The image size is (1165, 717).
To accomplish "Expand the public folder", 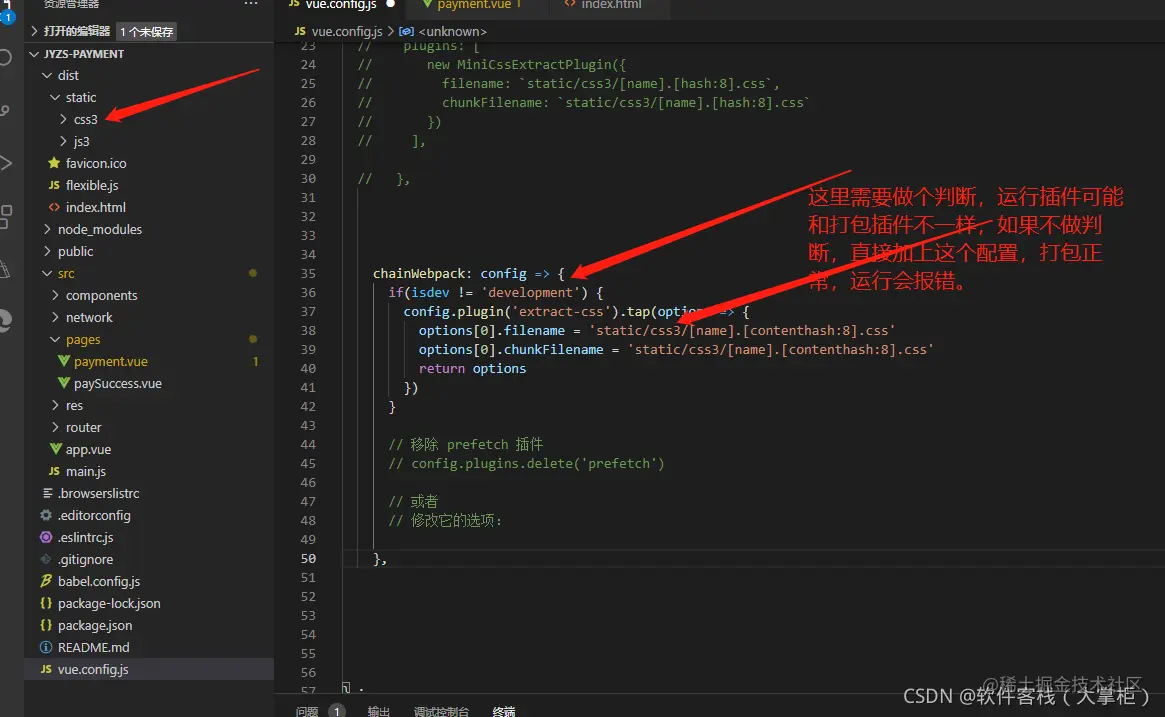I will (x=48, y=251).
